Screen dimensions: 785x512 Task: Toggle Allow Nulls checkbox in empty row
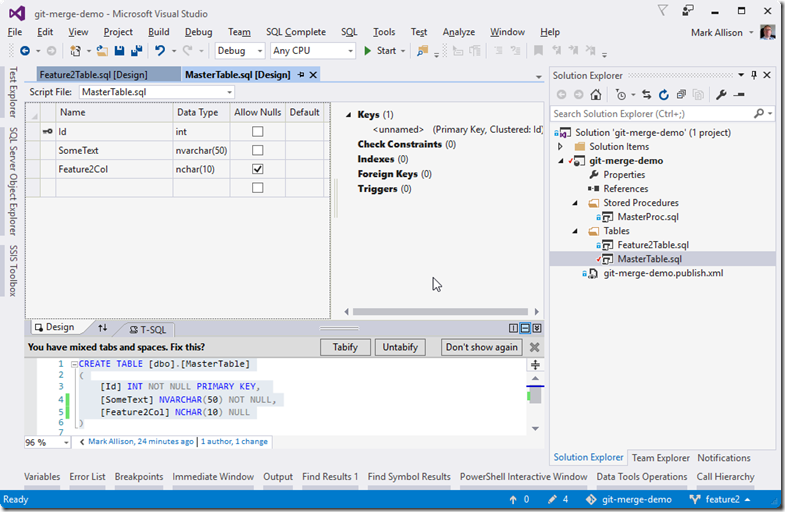point(257,188)
